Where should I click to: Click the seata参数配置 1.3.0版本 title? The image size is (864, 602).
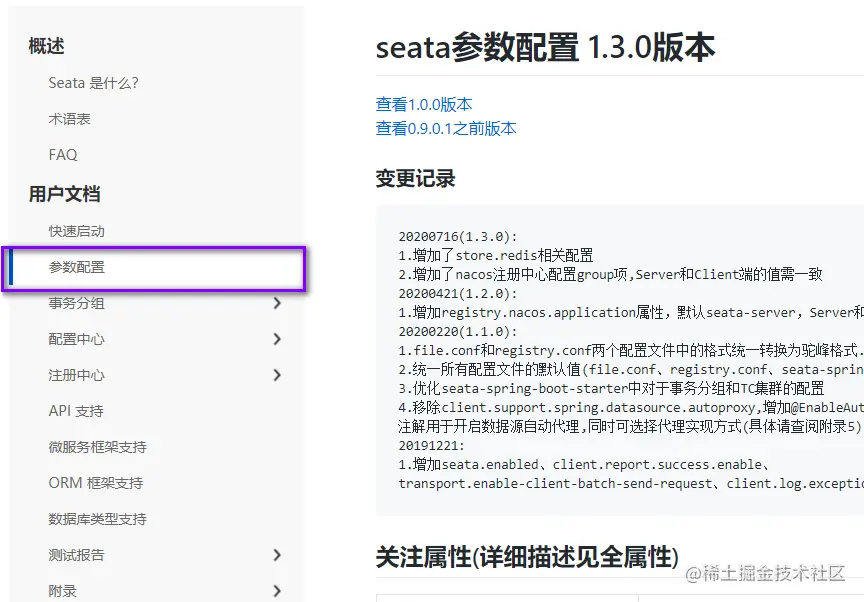tap(545, 47)
